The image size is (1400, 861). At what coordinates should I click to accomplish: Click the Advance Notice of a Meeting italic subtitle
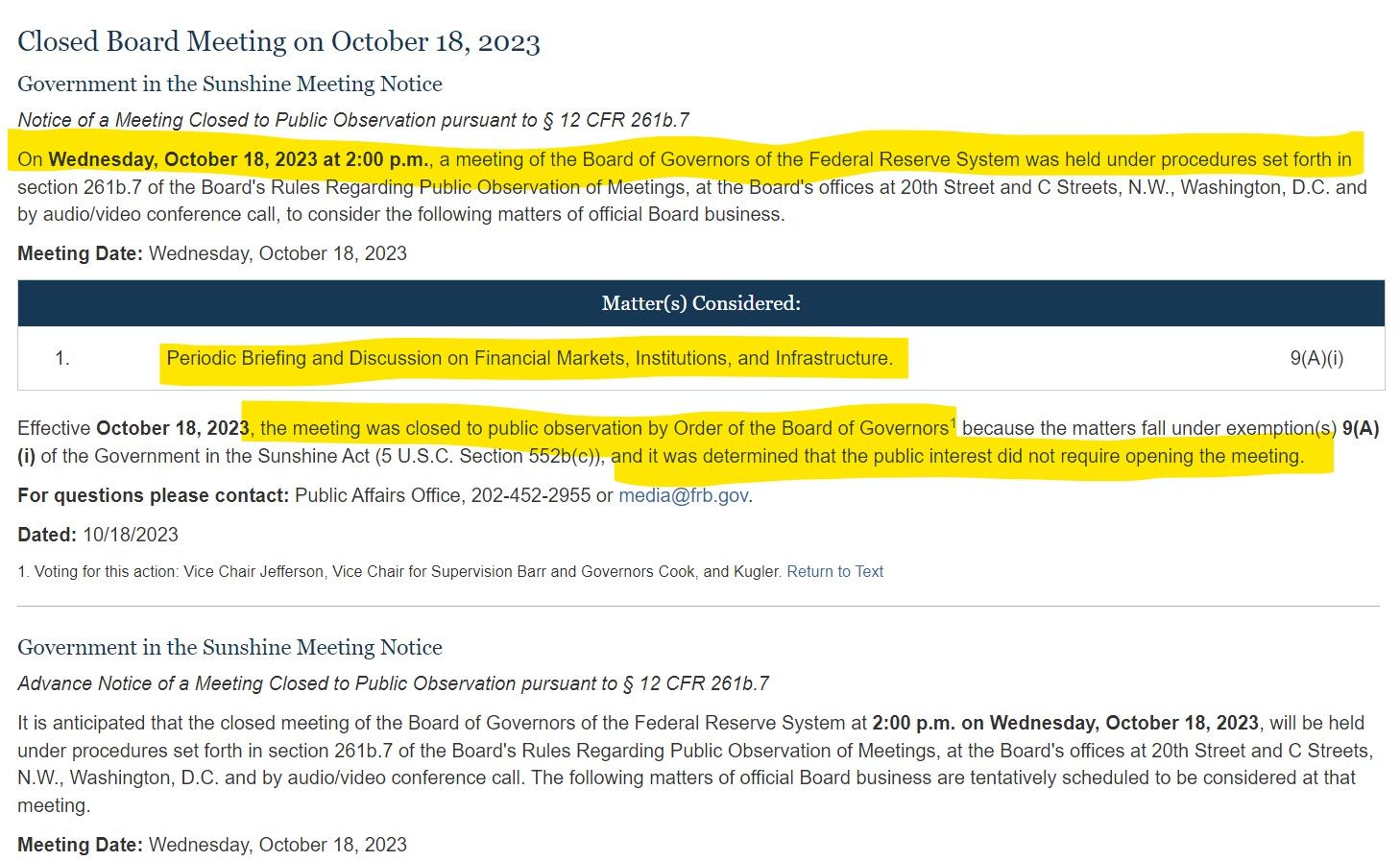[x=393, y=683]
